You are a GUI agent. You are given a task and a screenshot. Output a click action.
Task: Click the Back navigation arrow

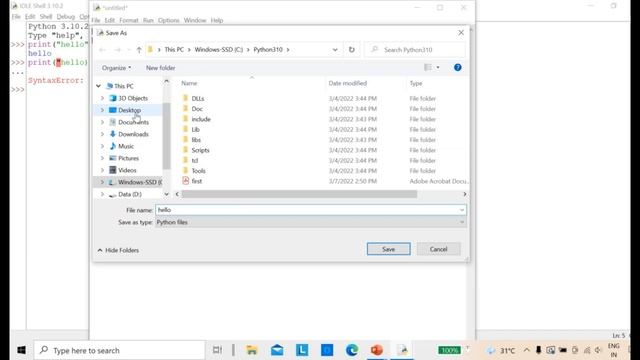point(102,50)
